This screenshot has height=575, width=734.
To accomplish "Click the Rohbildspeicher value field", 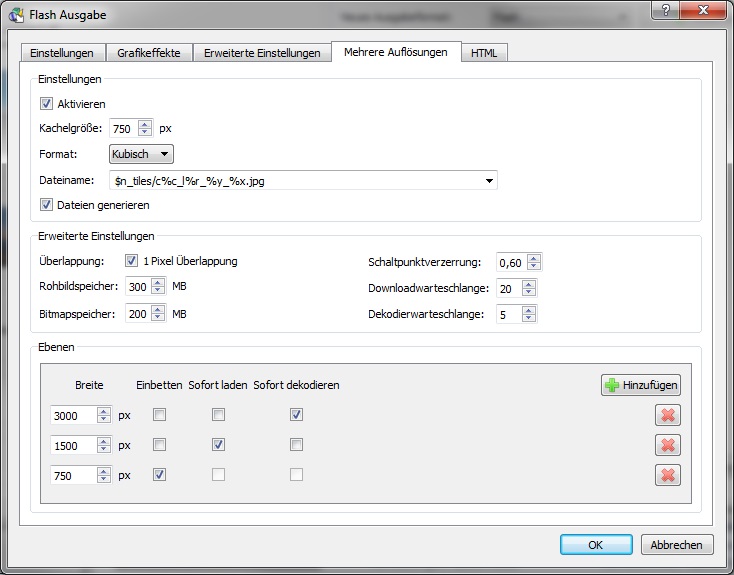I will coord(138,287).
